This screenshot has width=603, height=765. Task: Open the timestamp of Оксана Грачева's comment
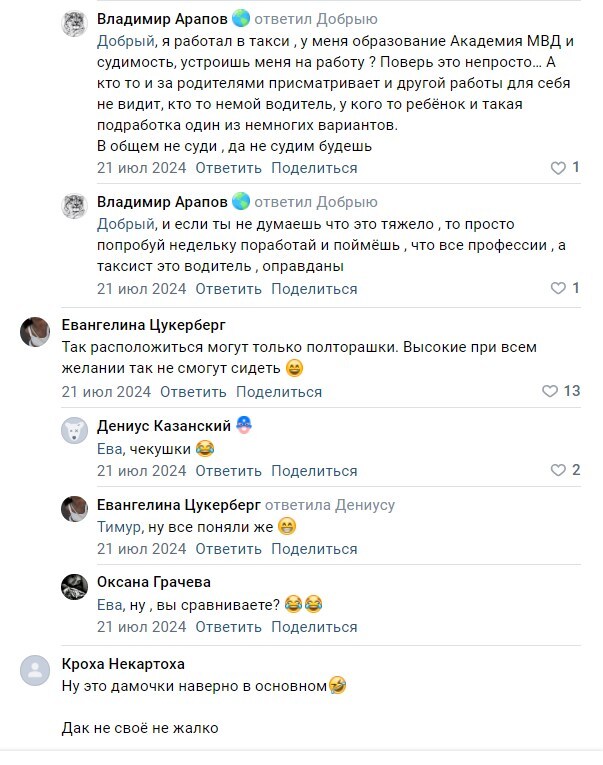141,627
